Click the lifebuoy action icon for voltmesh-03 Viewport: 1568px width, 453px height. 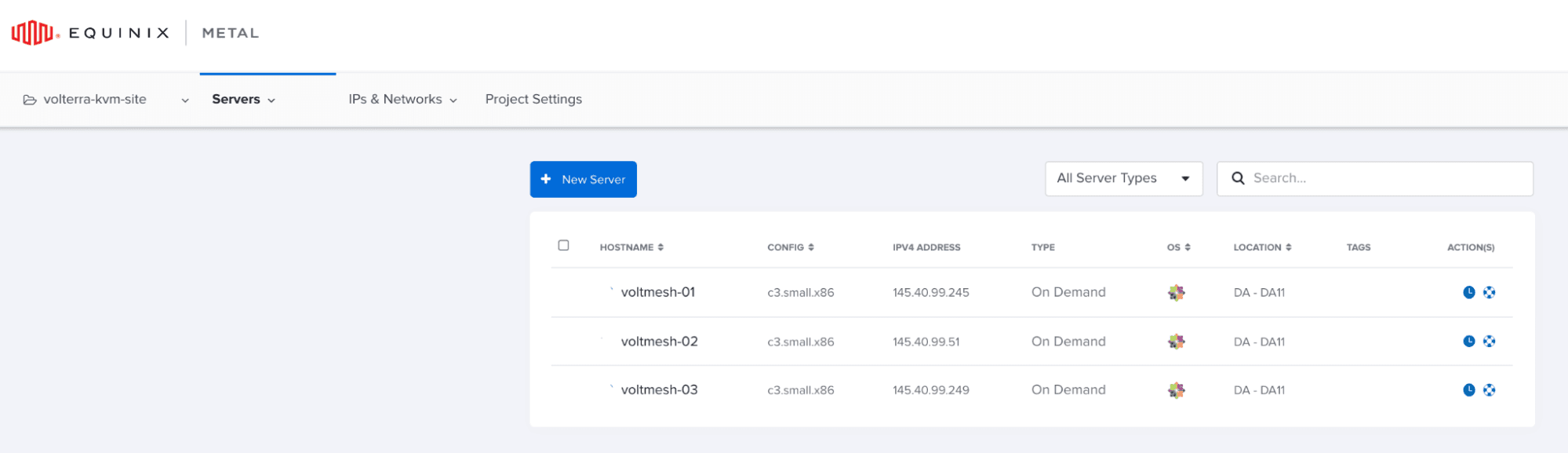pos(1489,389)
